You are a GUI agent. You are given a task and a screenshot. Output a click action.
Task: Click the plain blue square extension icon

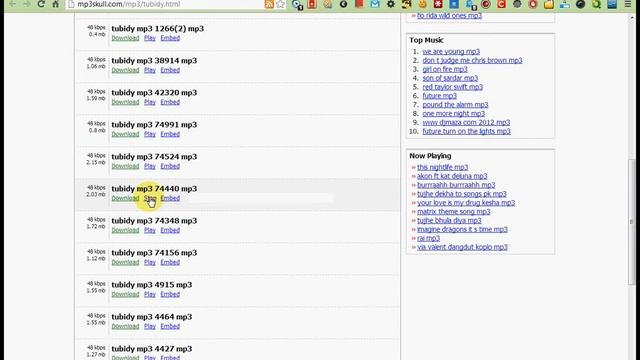click(x=454, y=4)
